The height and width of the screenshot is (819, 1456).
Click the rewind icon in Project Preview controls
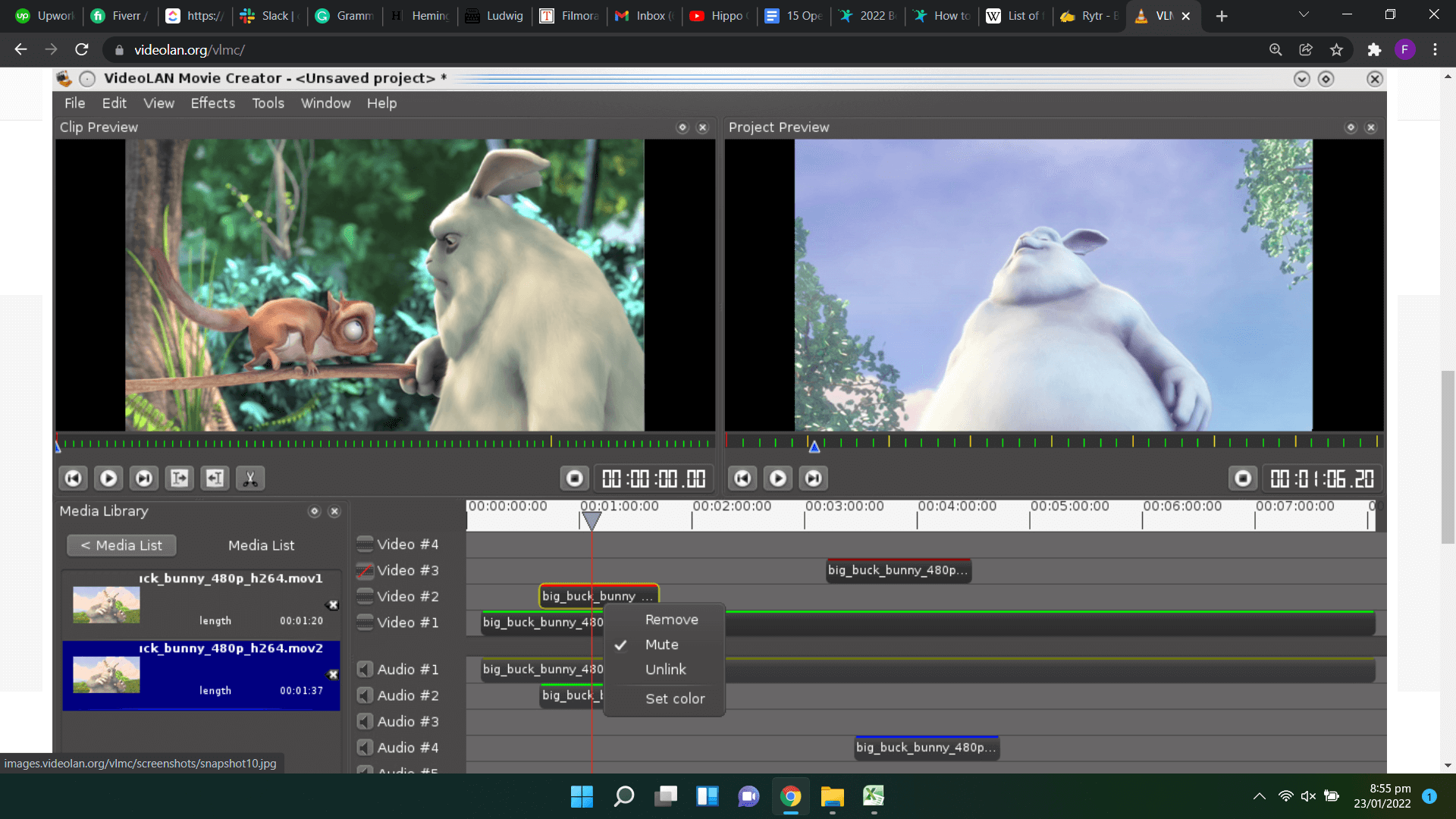pyautogui.click(x=742, y=478)
